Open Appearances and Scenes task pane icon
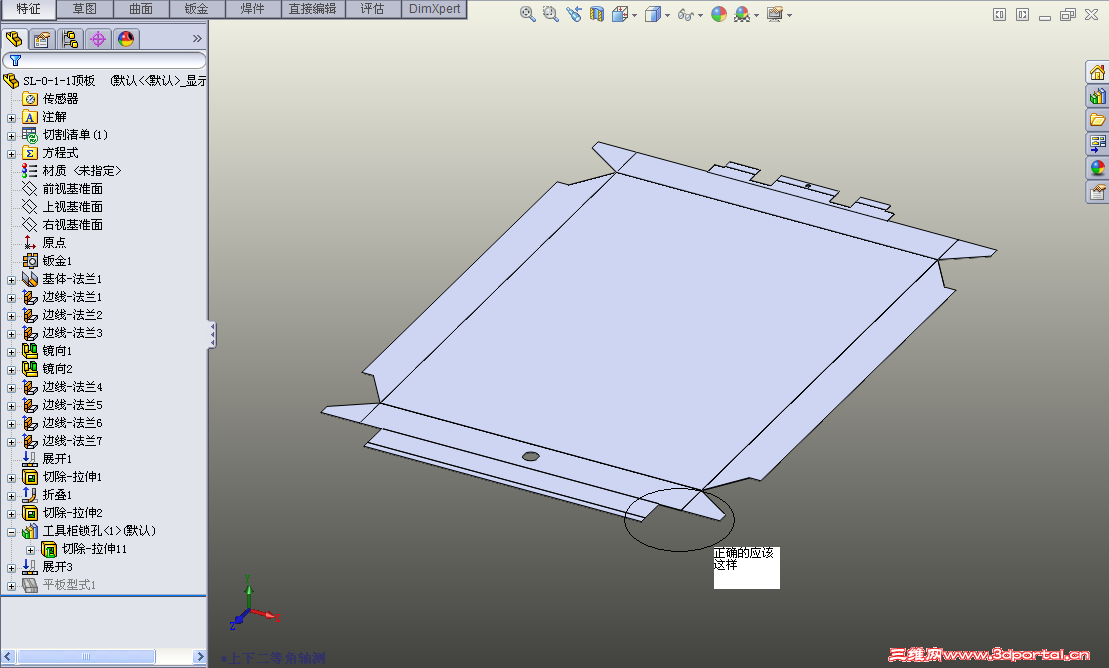The image size is (1109, 668). pos(1097,168)
